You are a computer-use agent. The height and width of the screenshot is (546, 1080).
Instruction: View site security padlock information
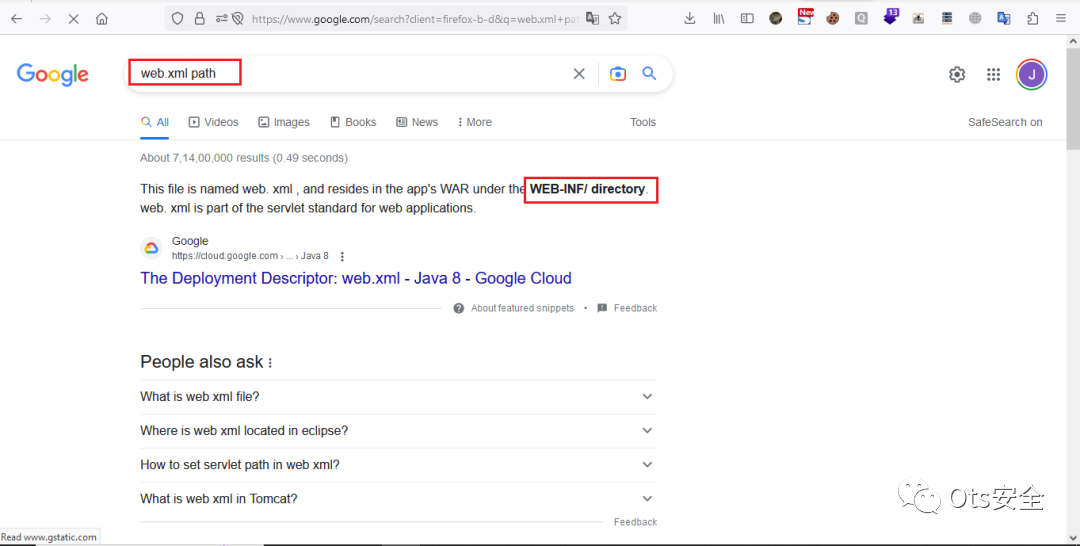coord(200,19)
